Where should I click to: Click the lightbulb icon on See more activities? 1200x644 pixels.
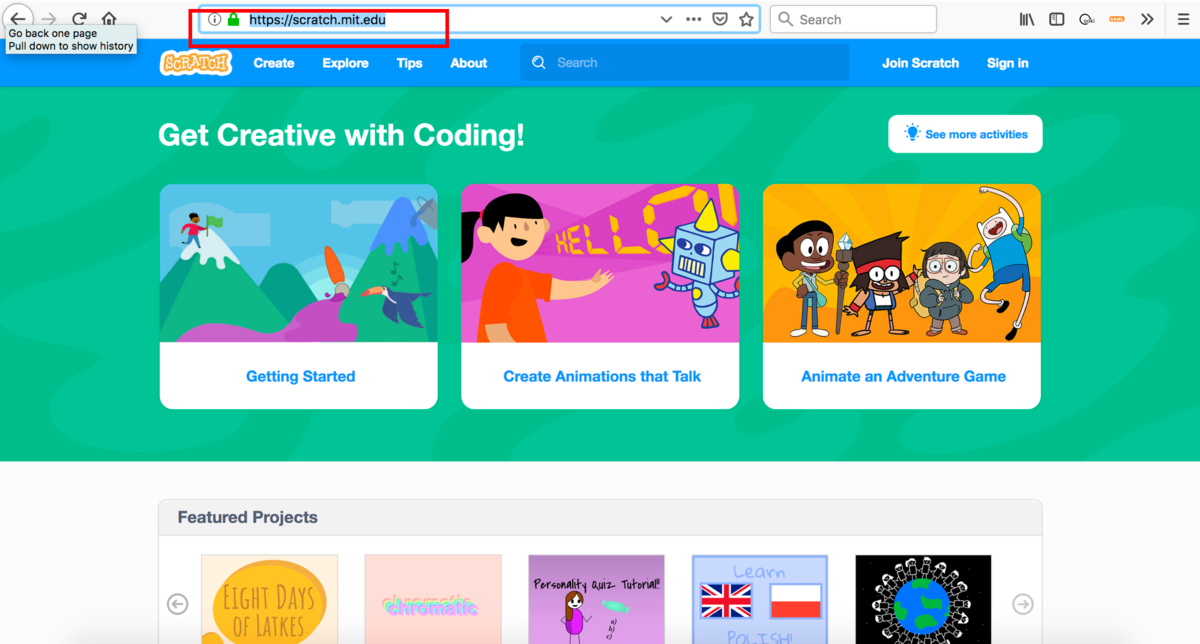tap(911, 133)
